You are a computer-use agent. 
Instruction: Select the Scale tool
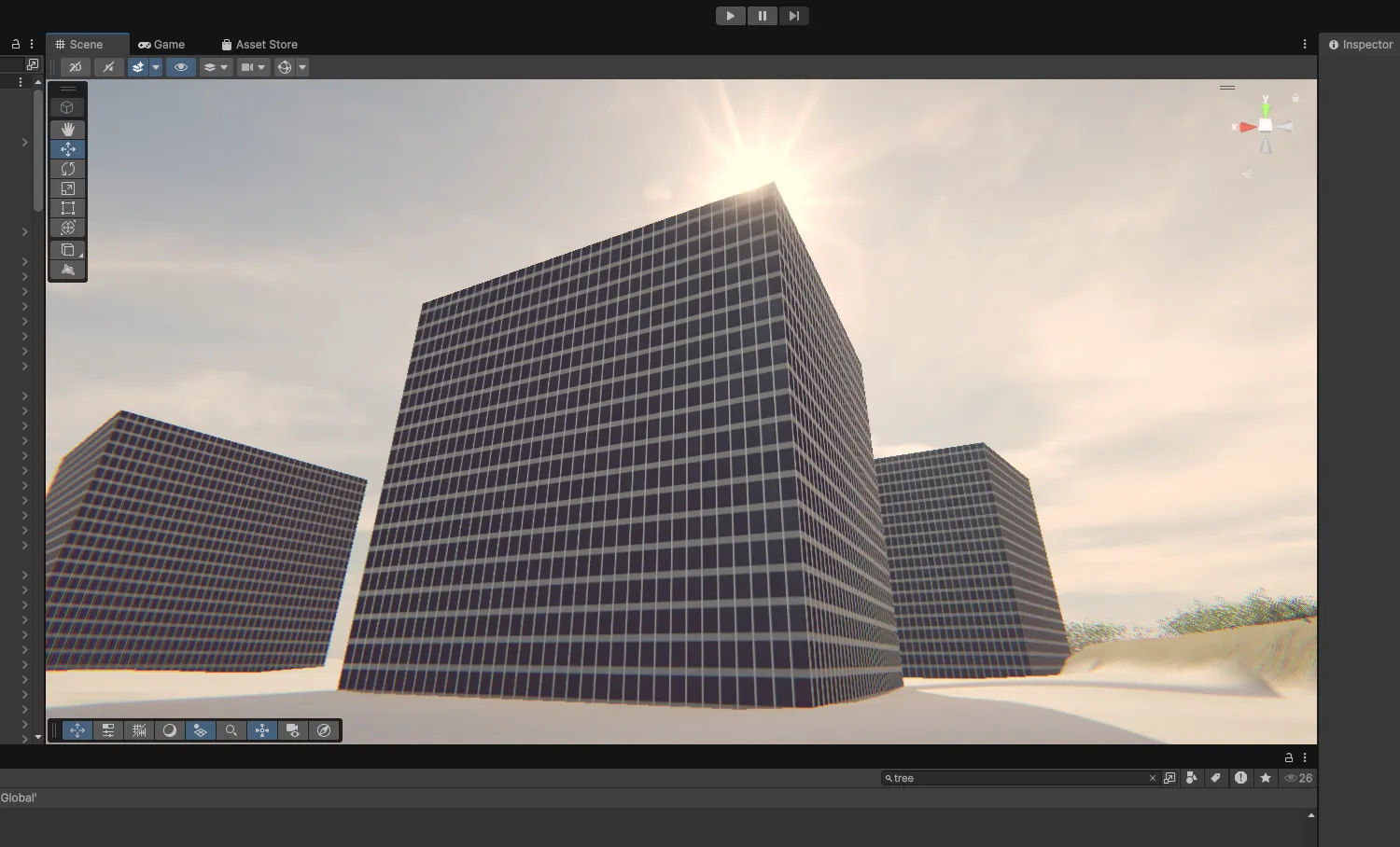click(x=67, y=188)
